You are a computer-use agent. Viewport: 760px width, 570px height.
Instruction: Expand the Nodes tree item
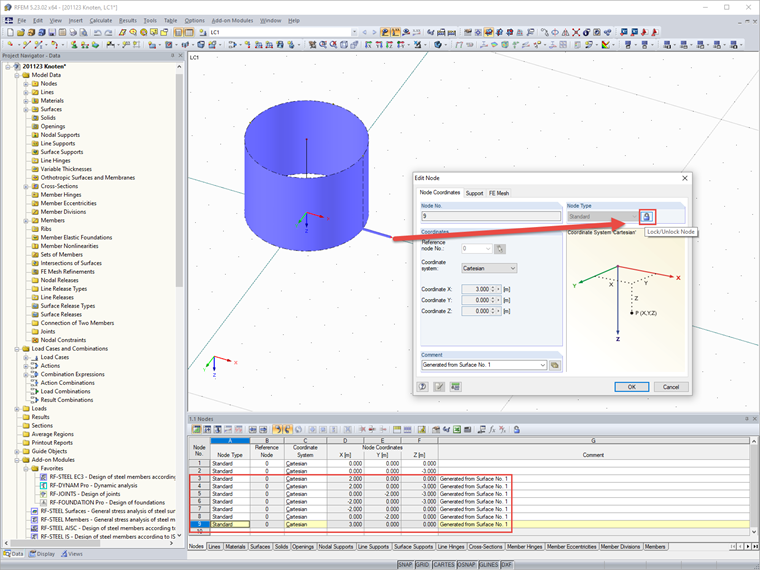[x=26, y=84]
